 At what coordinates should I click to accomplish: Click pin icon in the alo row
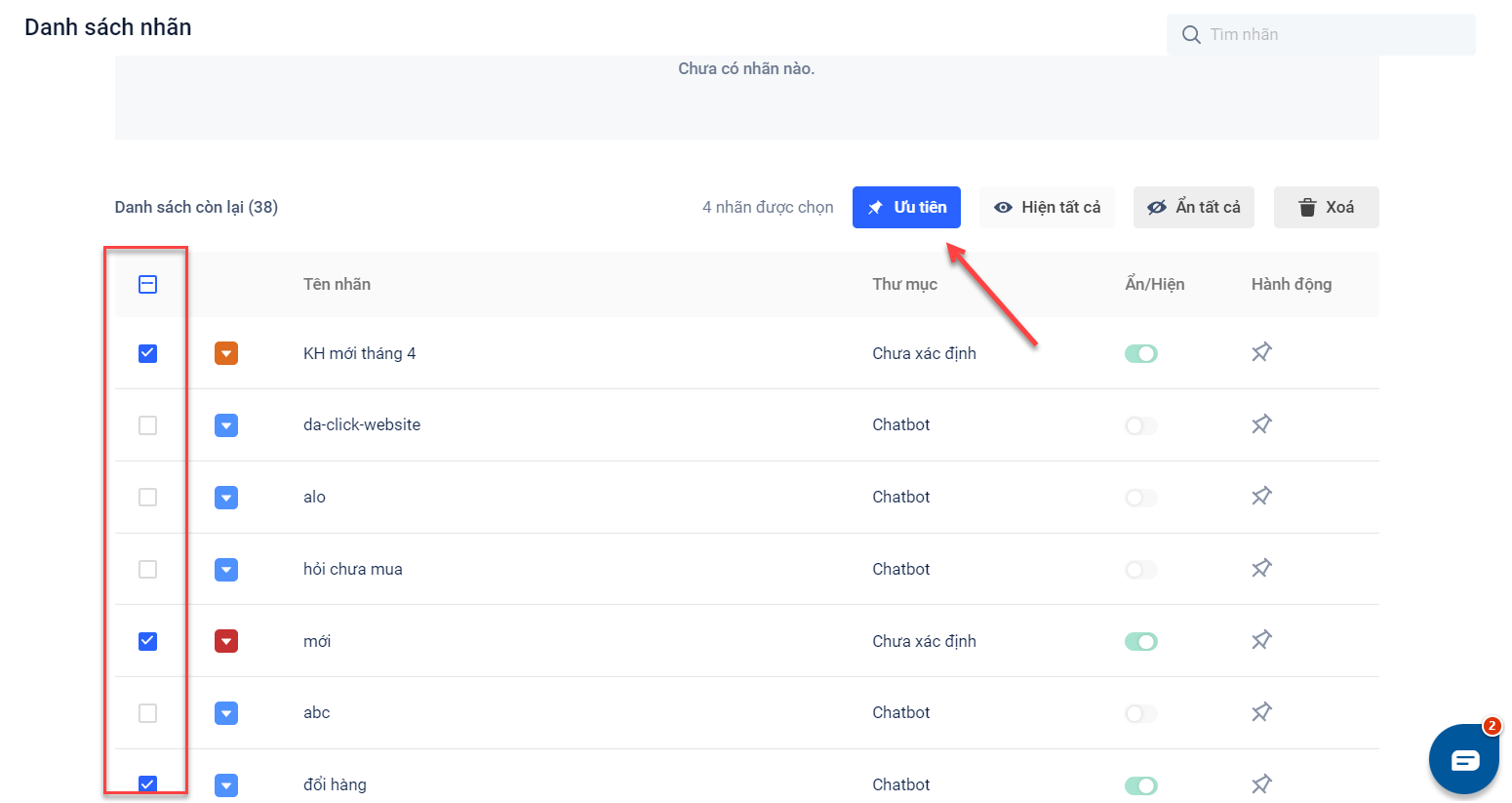[1261, 497]
